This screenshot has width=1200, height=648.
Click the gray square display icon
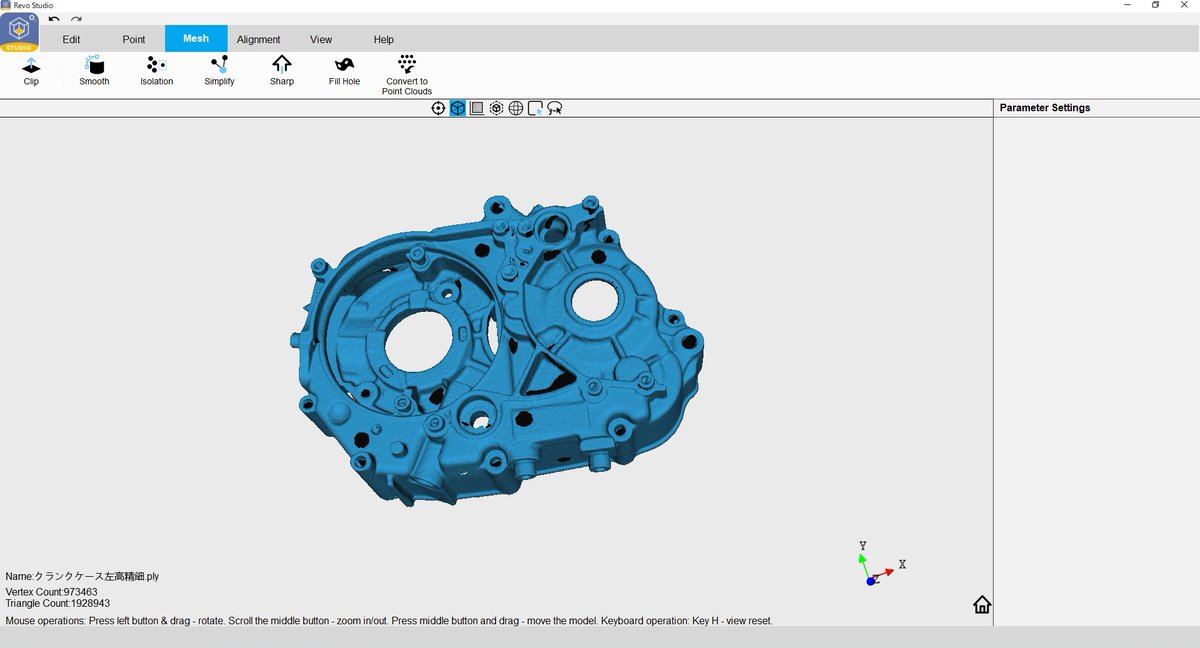click(477, 108)
